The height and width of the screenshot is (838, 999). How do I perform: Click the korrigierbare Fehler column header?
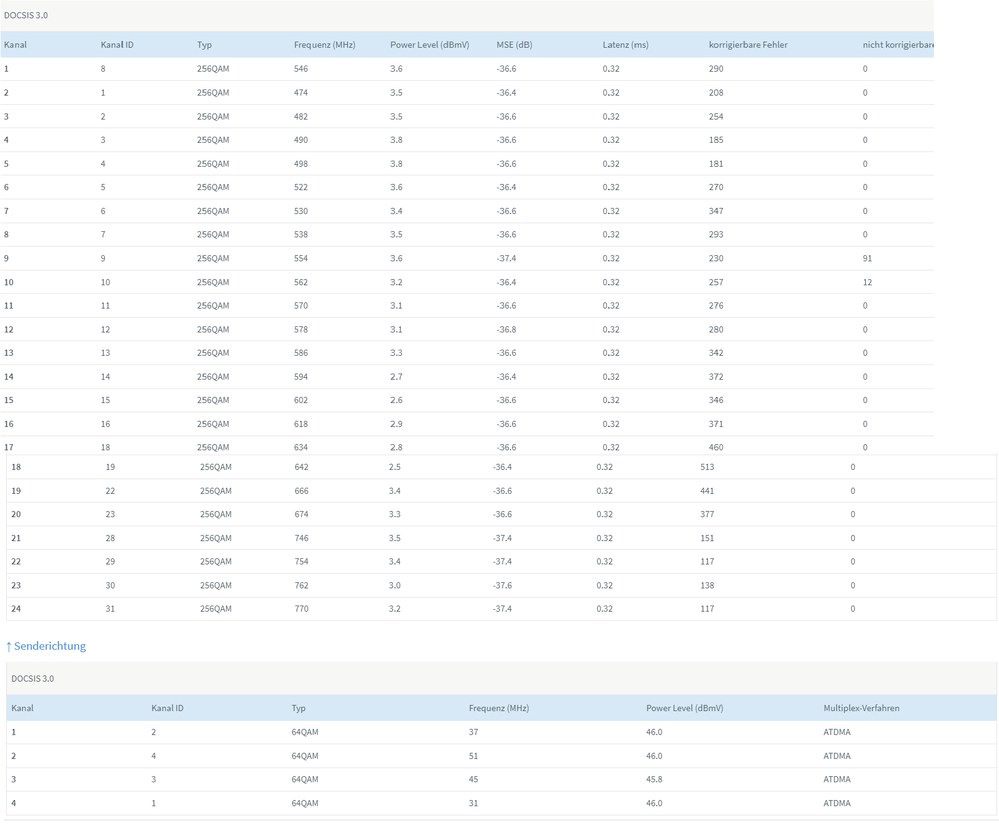pyautogui.click(x=748, y=45)
